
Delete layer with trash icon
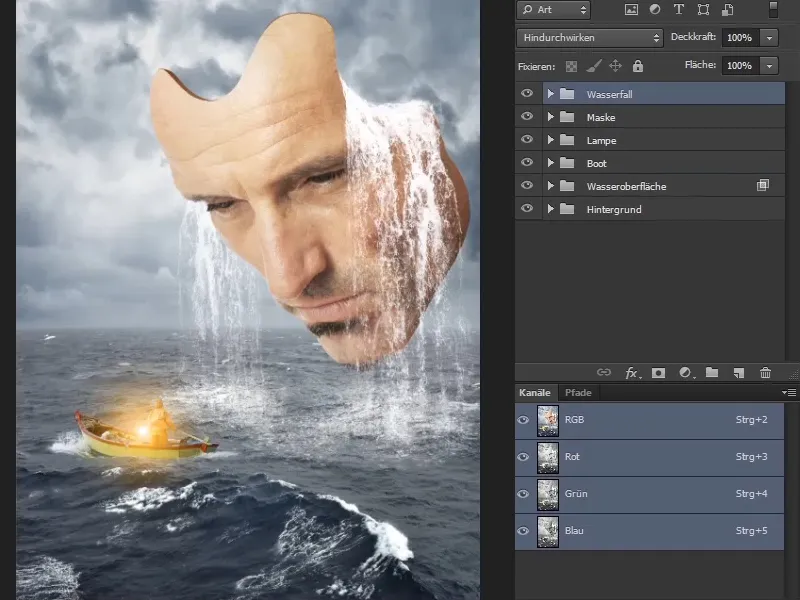765,373
